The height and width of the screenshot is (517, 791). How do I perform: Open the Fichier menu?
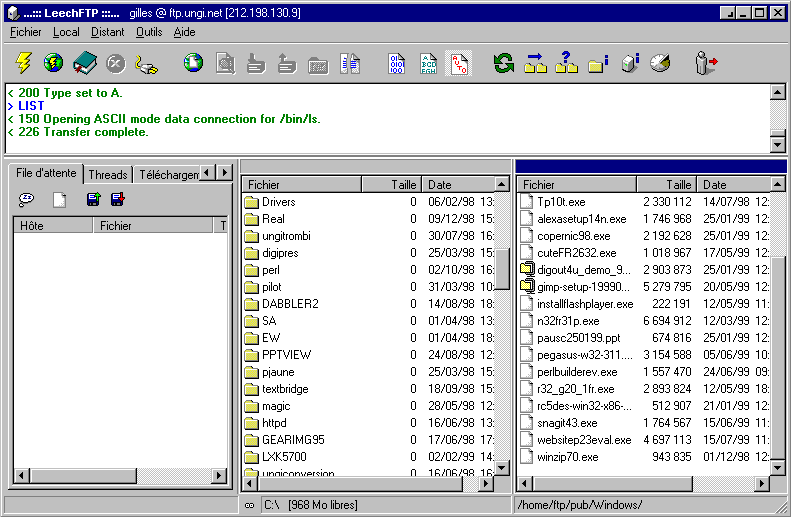tap(26, 32)
